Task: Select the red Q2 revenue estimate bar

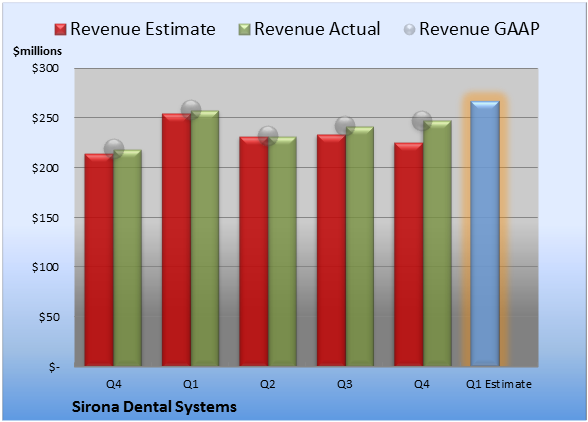Action: (x=254, y=252)
